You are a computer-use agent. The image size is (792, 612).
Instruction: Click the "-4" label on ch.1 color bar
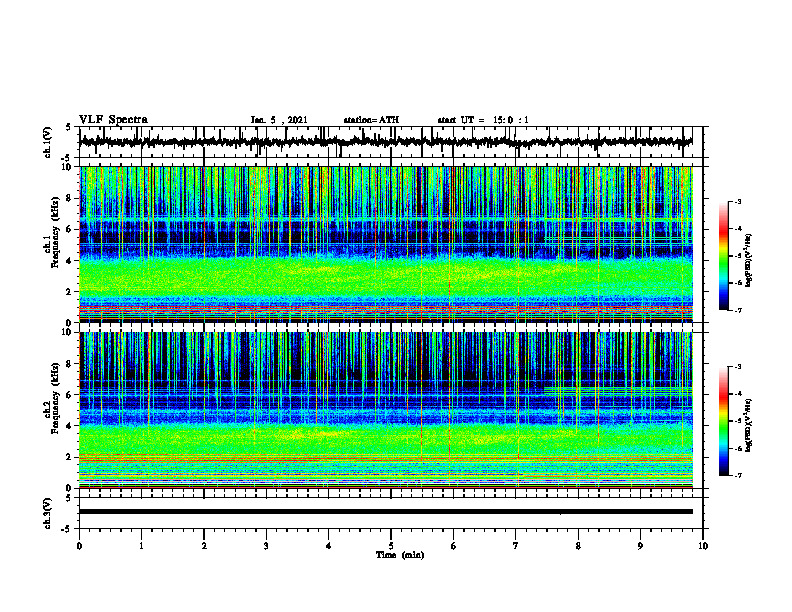[738, 229]
